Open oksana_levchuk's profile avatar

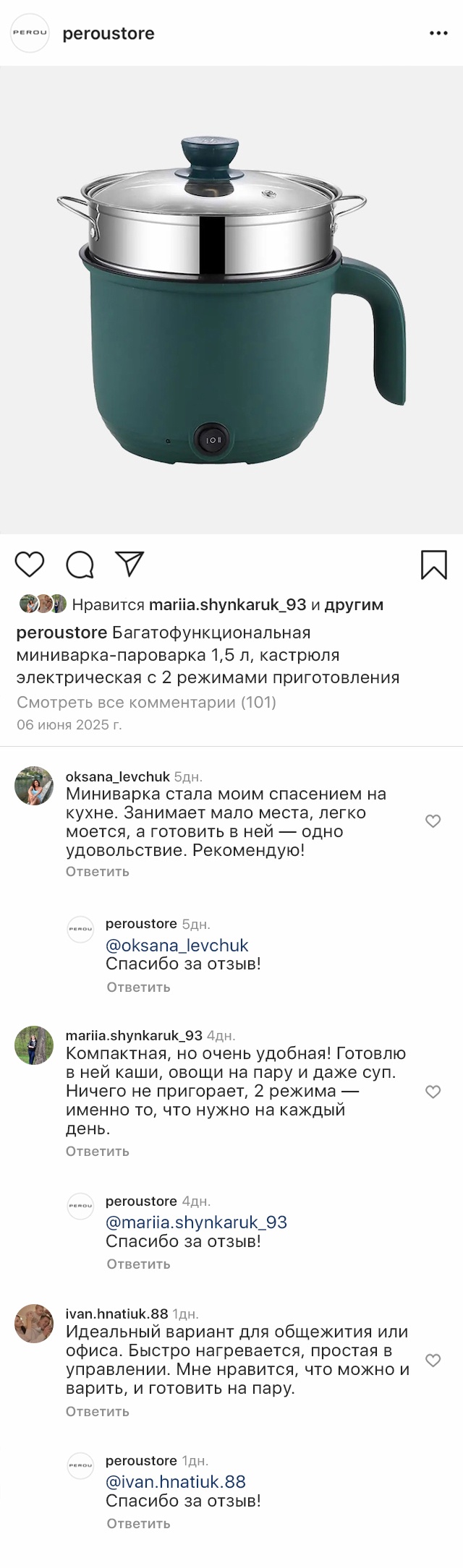tap(34, 785)
